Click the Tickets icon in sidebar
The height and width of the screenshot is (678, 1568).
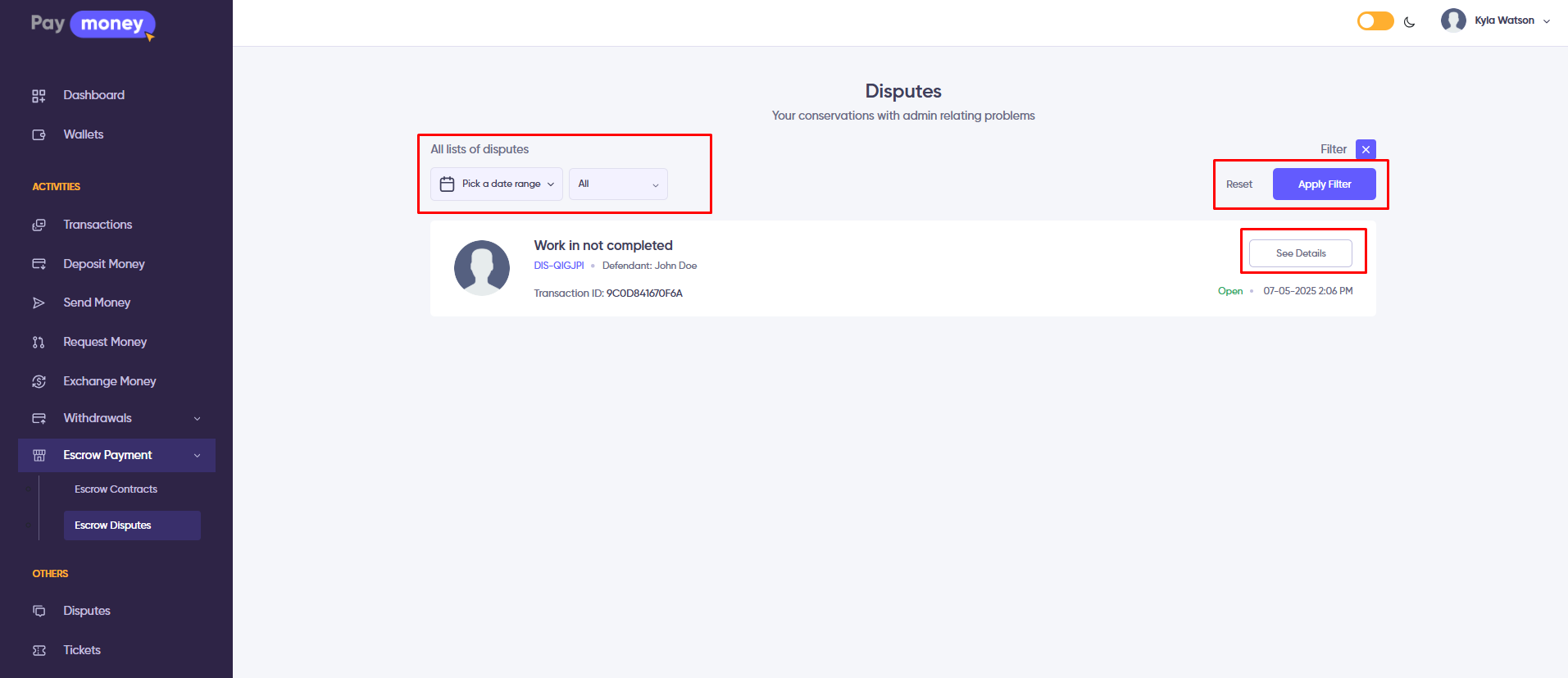coord(39,651)
